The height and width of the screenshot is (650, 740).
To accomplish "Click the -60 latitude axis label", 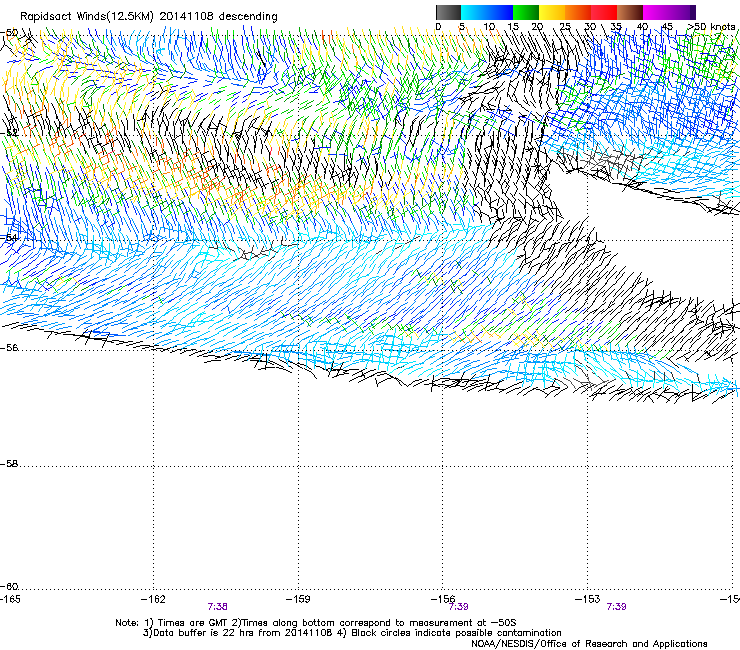I will pos(9,587).
